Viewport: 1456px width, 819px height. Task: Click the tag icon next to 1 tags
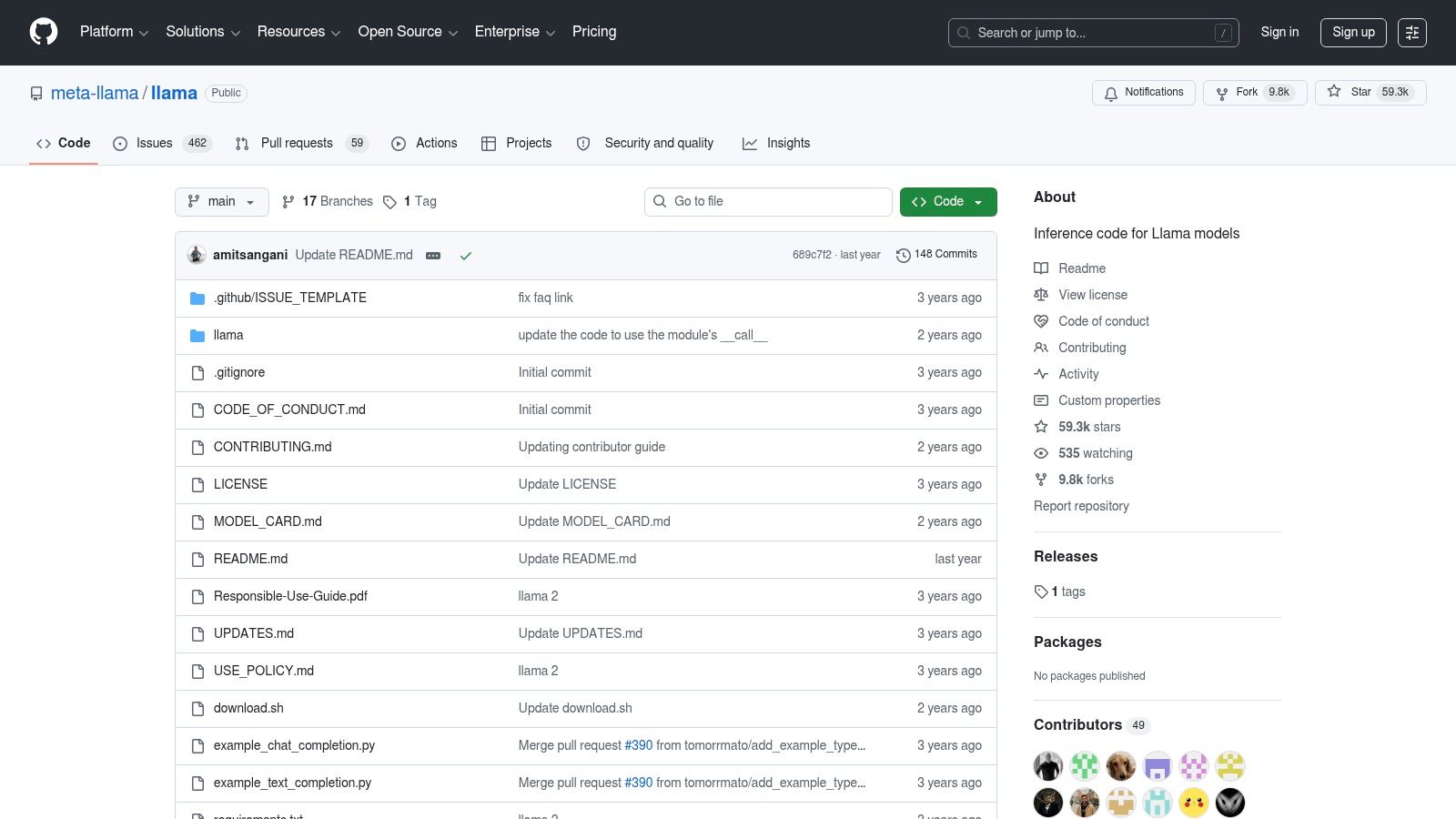point(1041,591)
